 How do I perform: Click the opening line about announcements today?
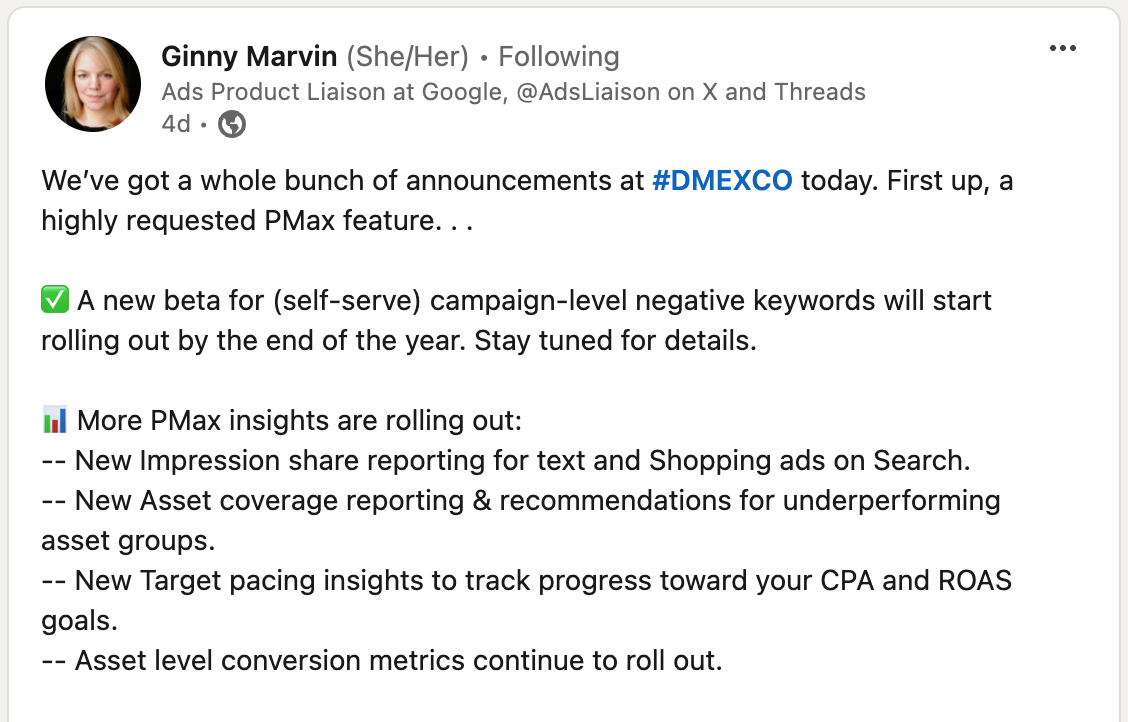[x=527, y=180]
